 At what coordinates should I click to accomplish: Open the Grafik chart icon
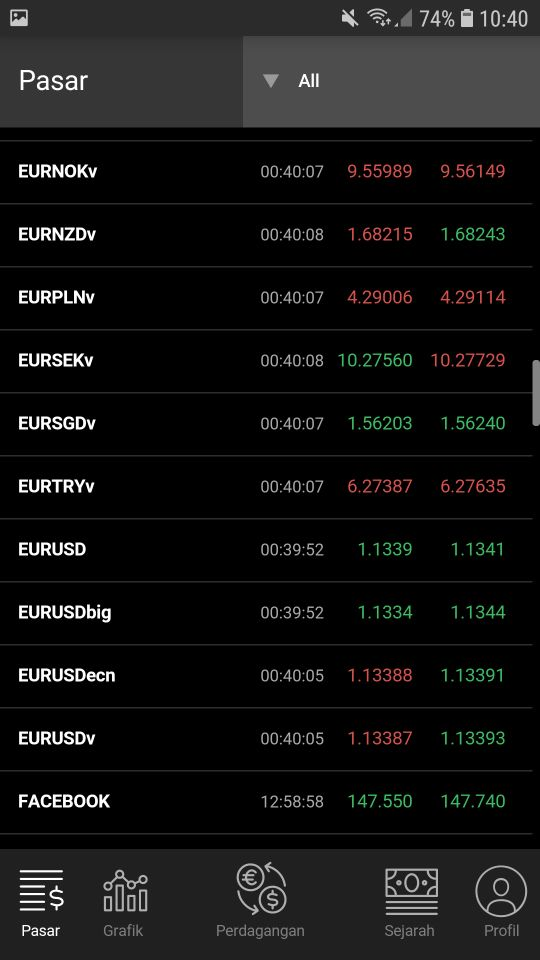(126, 891)
